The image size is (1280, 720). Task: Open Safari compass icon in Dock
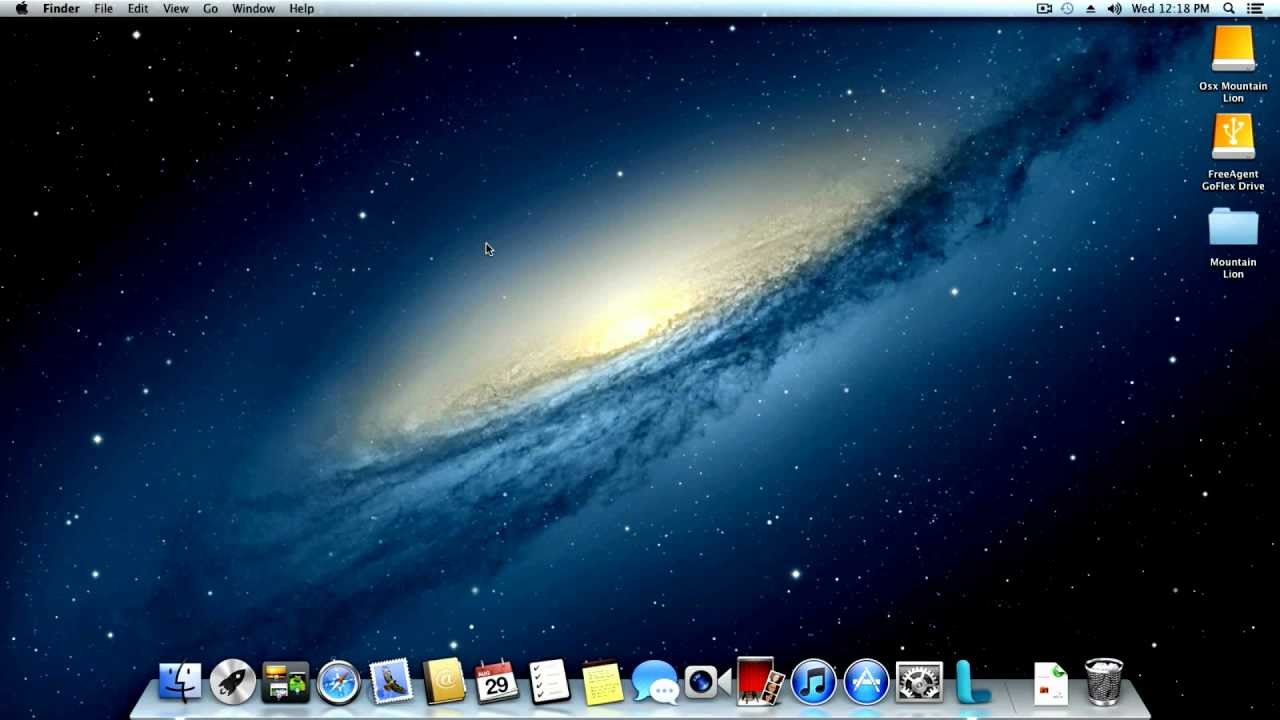tap(338, 683)
